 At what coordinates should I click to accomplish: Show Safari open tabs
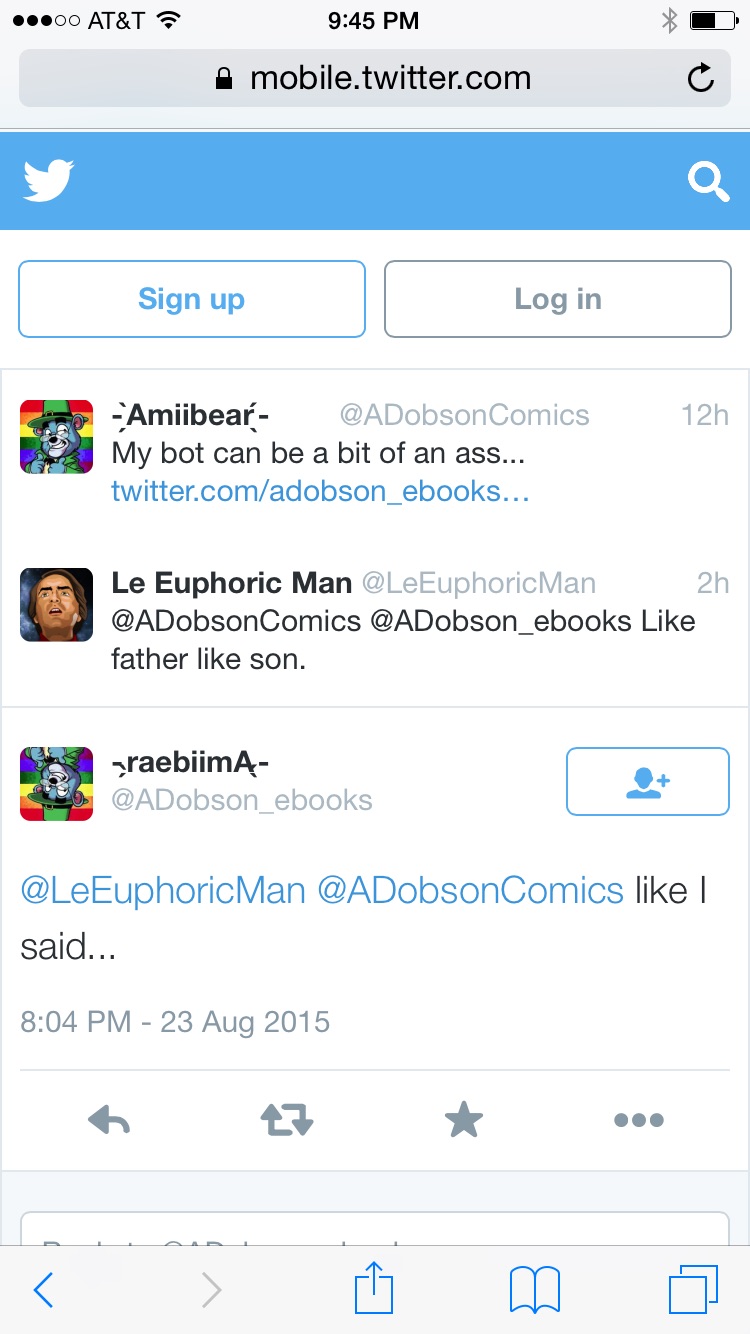pyautogui.click(x=693, y=1289)
